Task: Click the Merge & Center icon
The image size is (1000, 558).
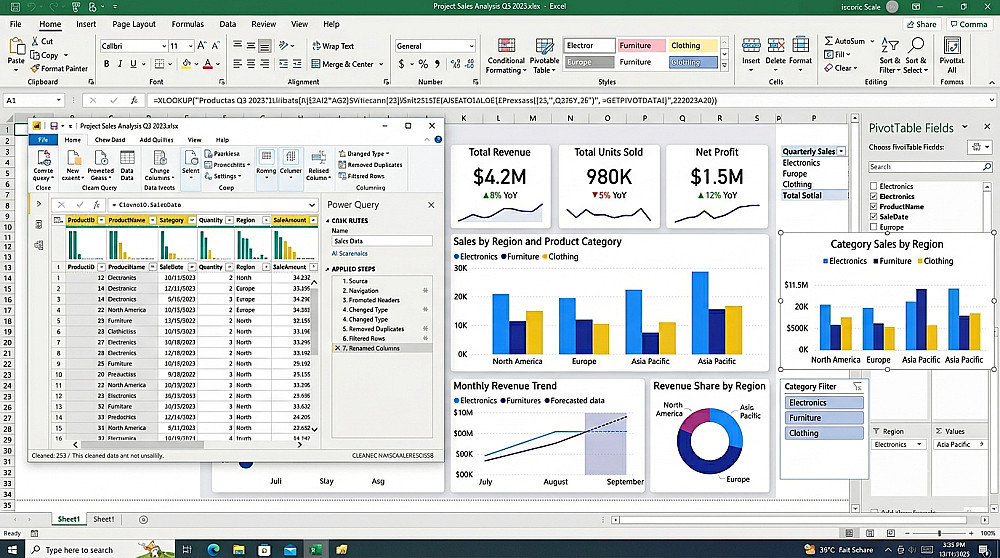Action: click(316, 64)
